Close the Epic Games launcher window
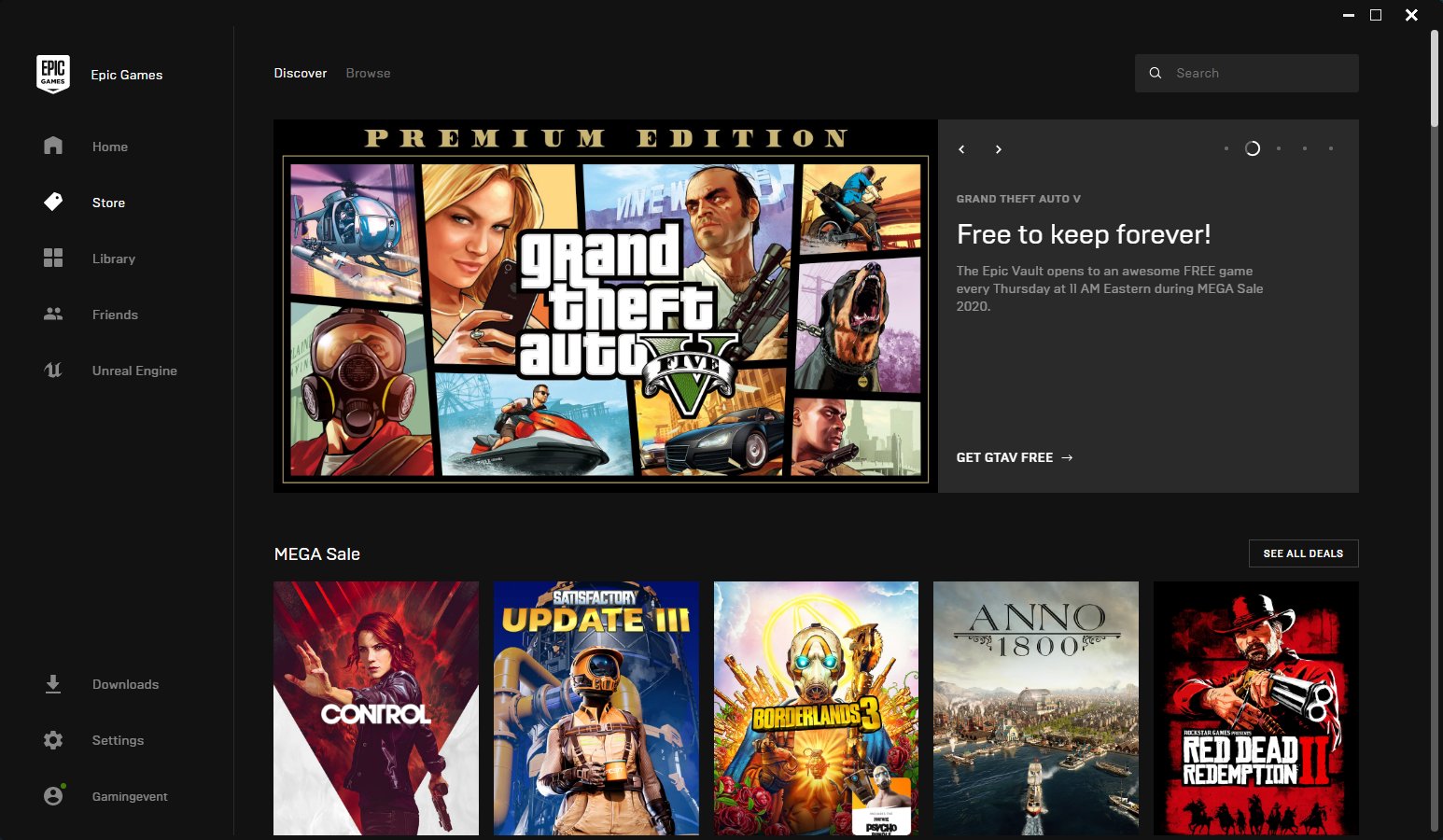Viewport: 1443px width, 840px height. pyautogui.click(x=1412, y=15)
